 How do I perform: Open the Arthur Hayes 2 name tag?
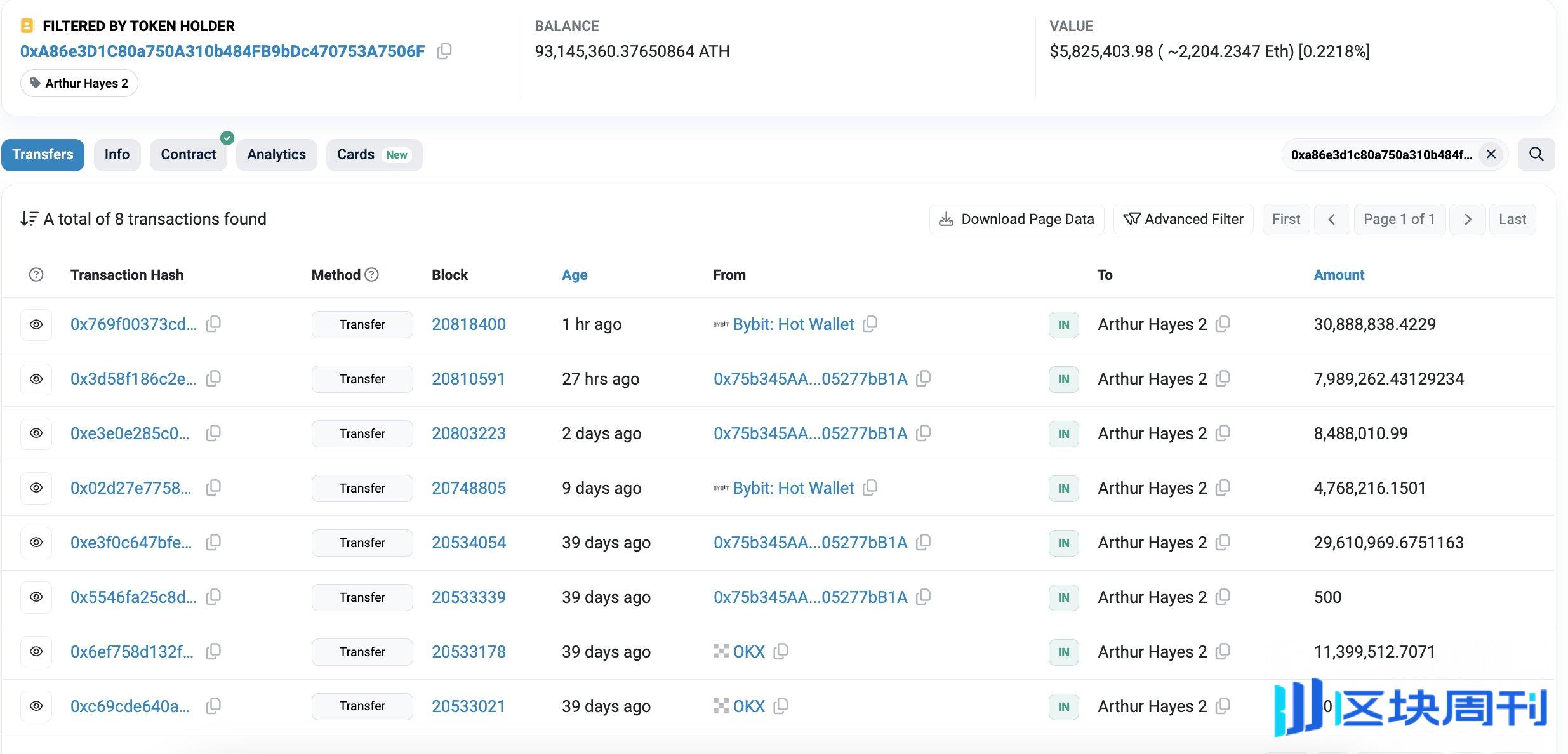pos(79,83)
